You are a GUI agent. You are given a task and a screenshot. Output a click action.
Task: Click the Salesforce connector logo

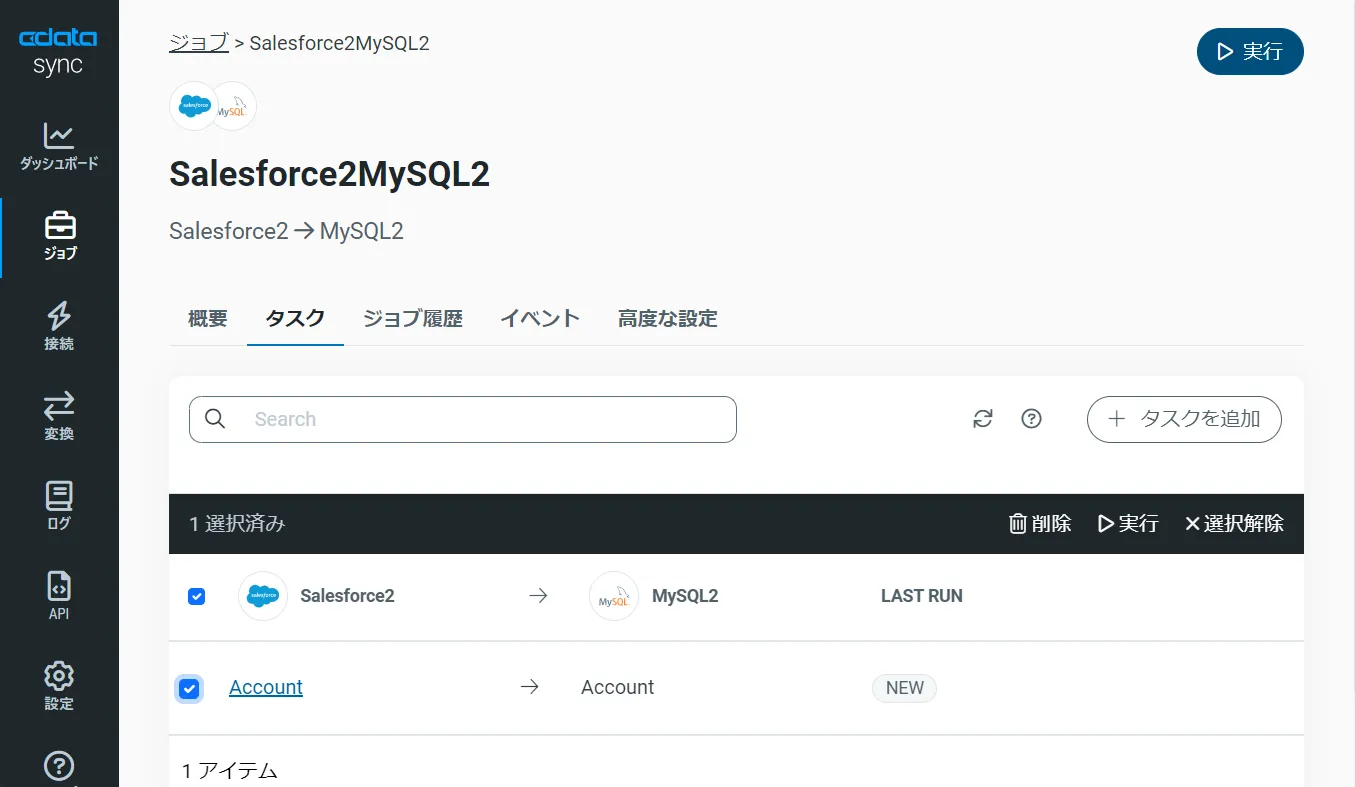193,105
